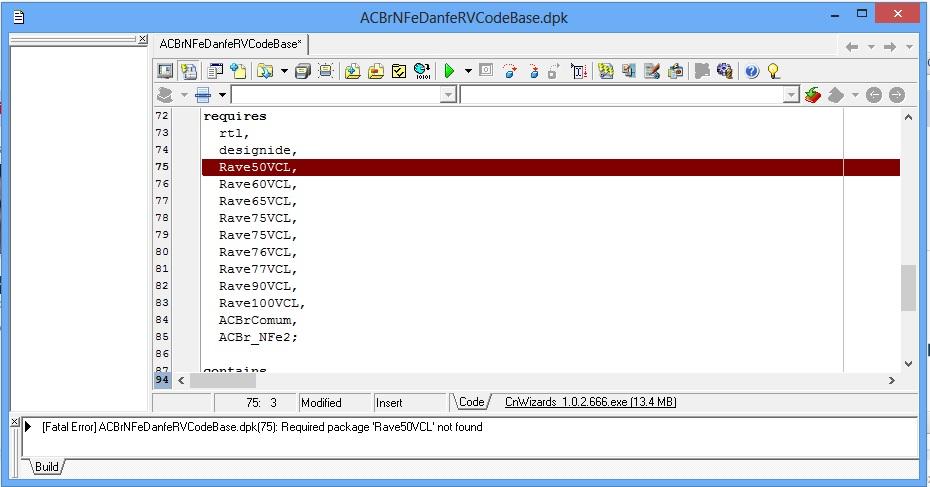Image resolution: width=930 pixels, height=487 pixels.
Task: Open the dropdown beside the back arrow
Action: [871, 47]
